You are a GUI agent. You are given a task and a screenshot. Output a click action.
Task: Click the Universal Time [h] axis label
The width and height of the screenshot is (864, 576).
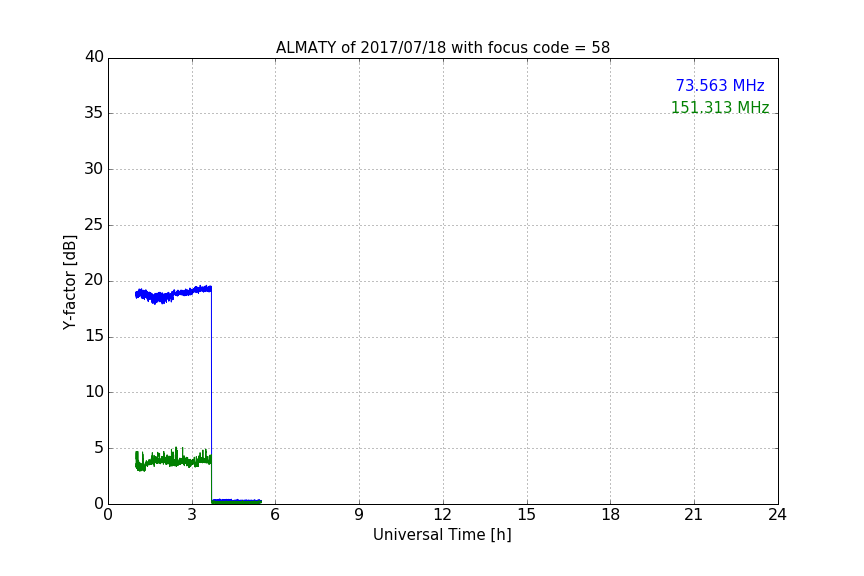tap(442, 535)
